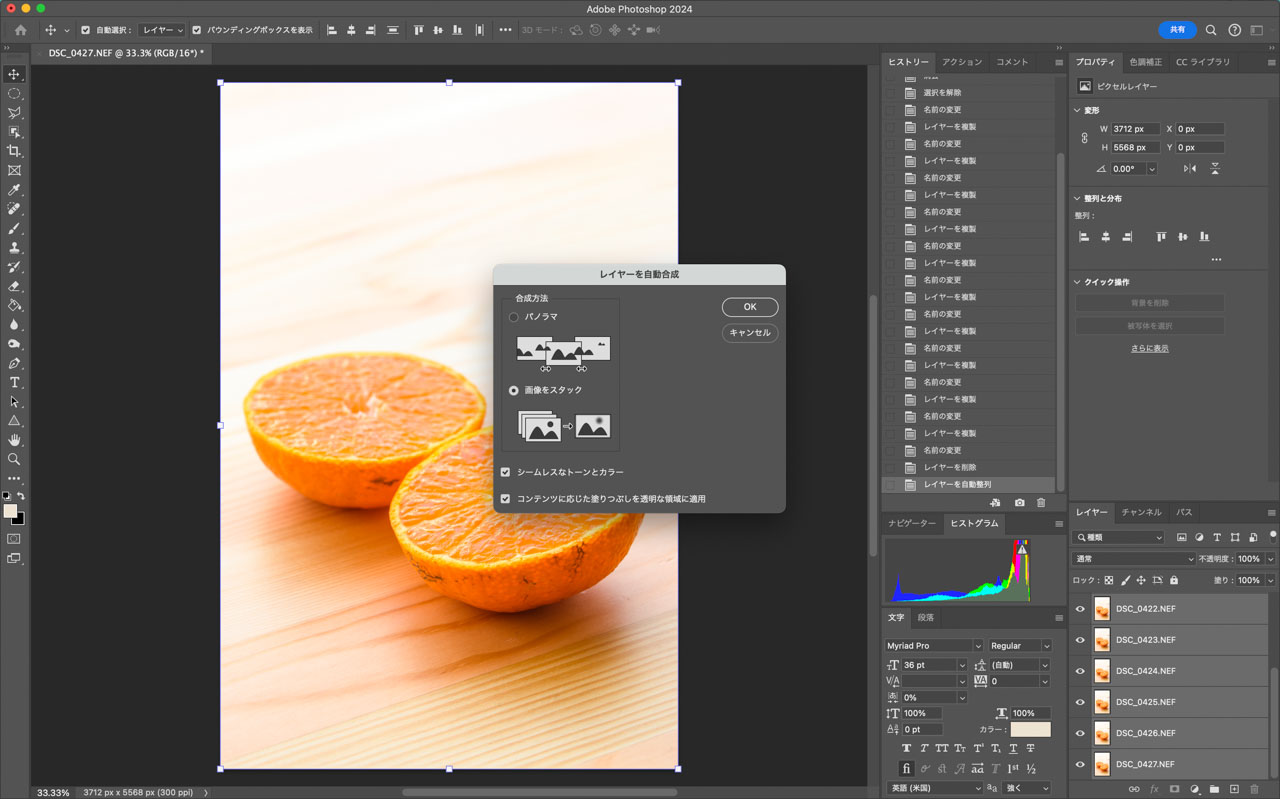Select the Zoom tool

point(14,460)
